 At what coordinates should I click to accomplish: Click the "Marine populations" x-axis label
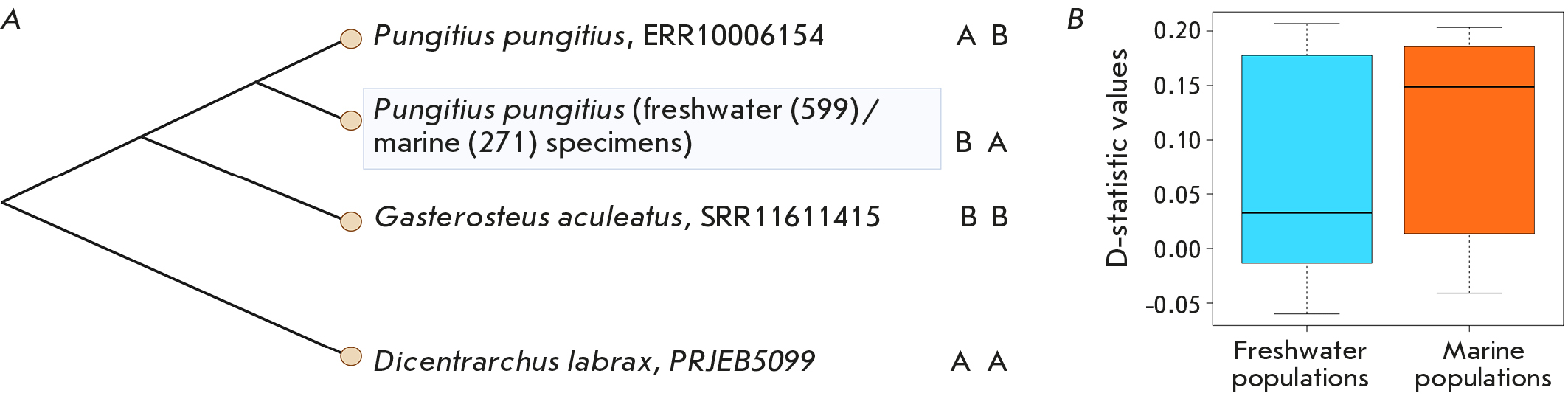point(1482,364)
